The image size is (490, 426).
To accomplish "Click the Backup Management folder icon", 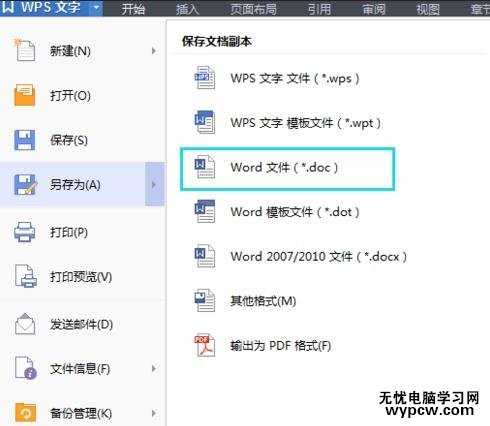I will click(x=25, y=412).
